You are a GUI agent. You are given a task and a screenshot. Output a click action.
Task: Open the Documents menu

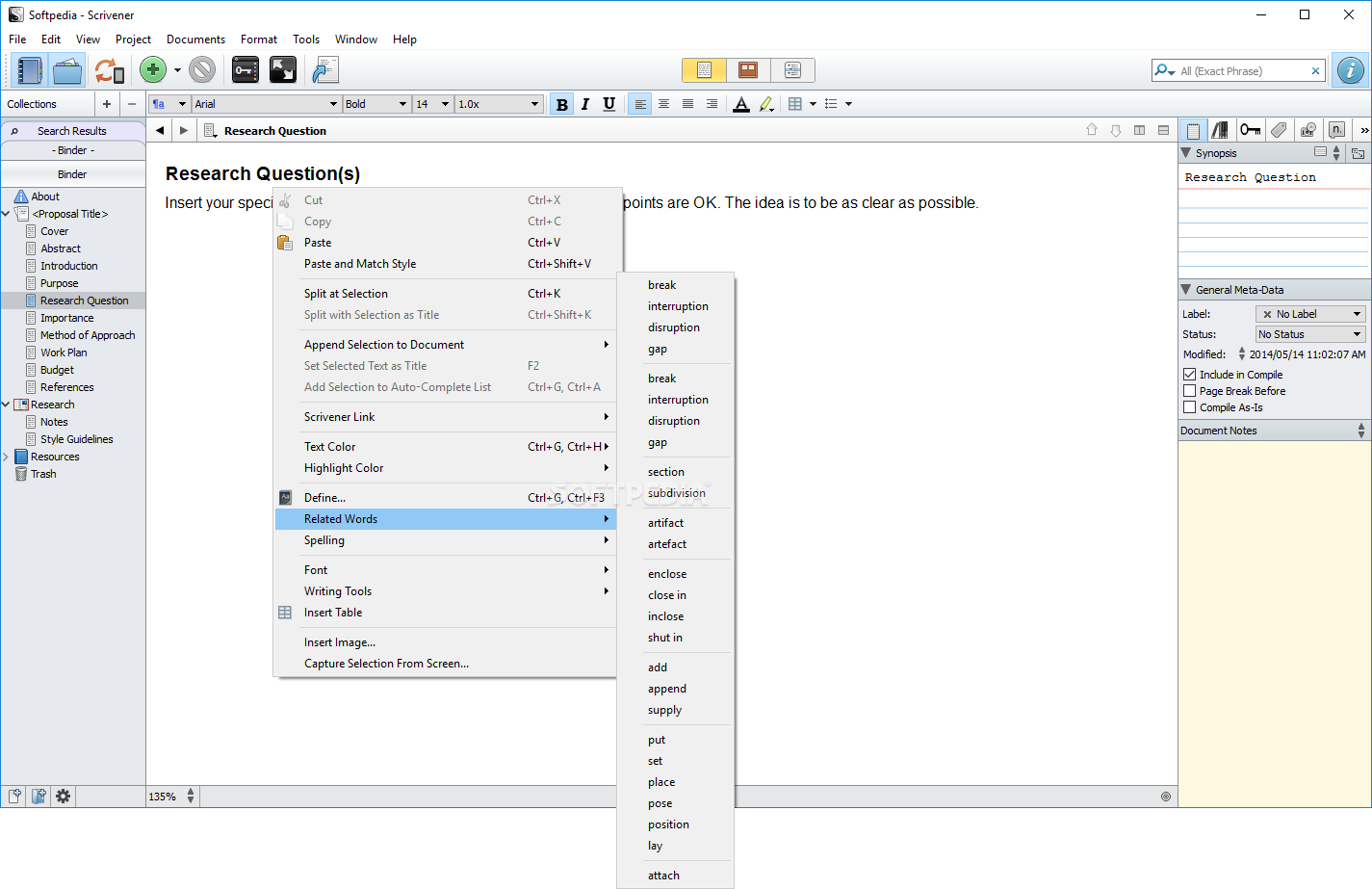point(195,39)
